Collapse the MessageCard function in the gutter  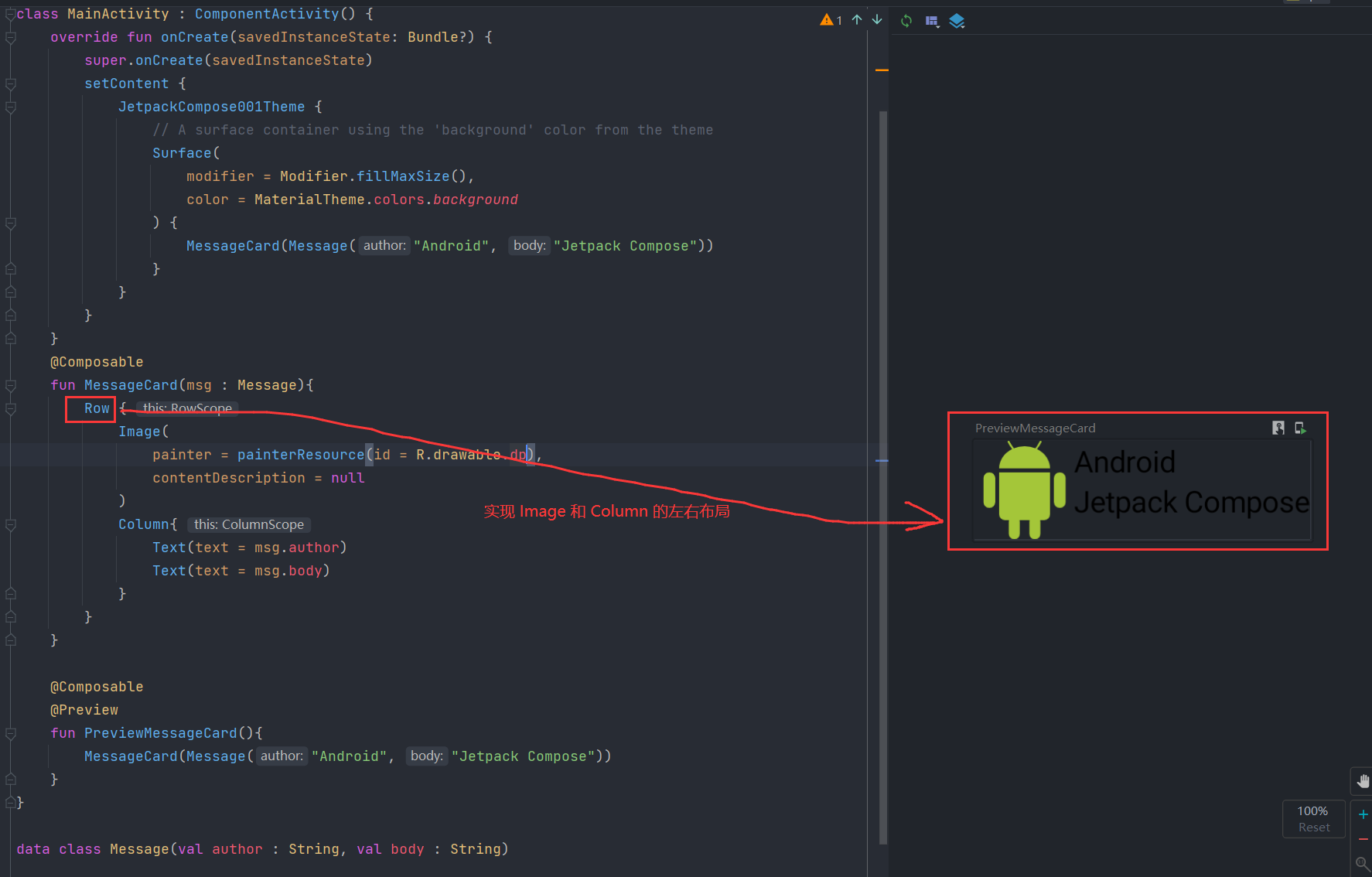(10, 384)
